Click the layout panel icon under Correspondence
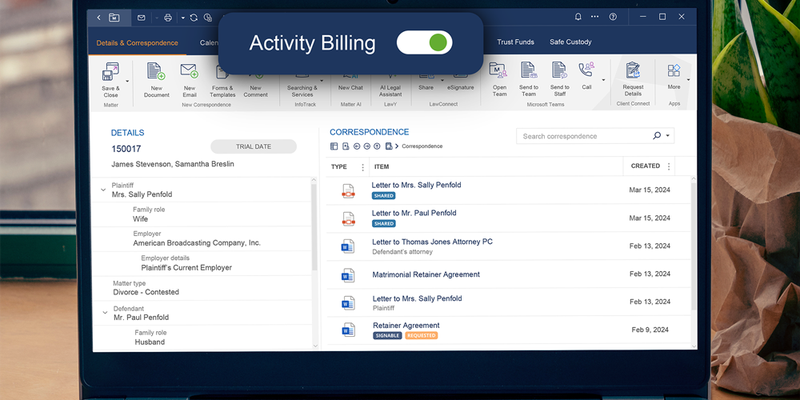The image size is (800, 400). (x=334, y=146)
